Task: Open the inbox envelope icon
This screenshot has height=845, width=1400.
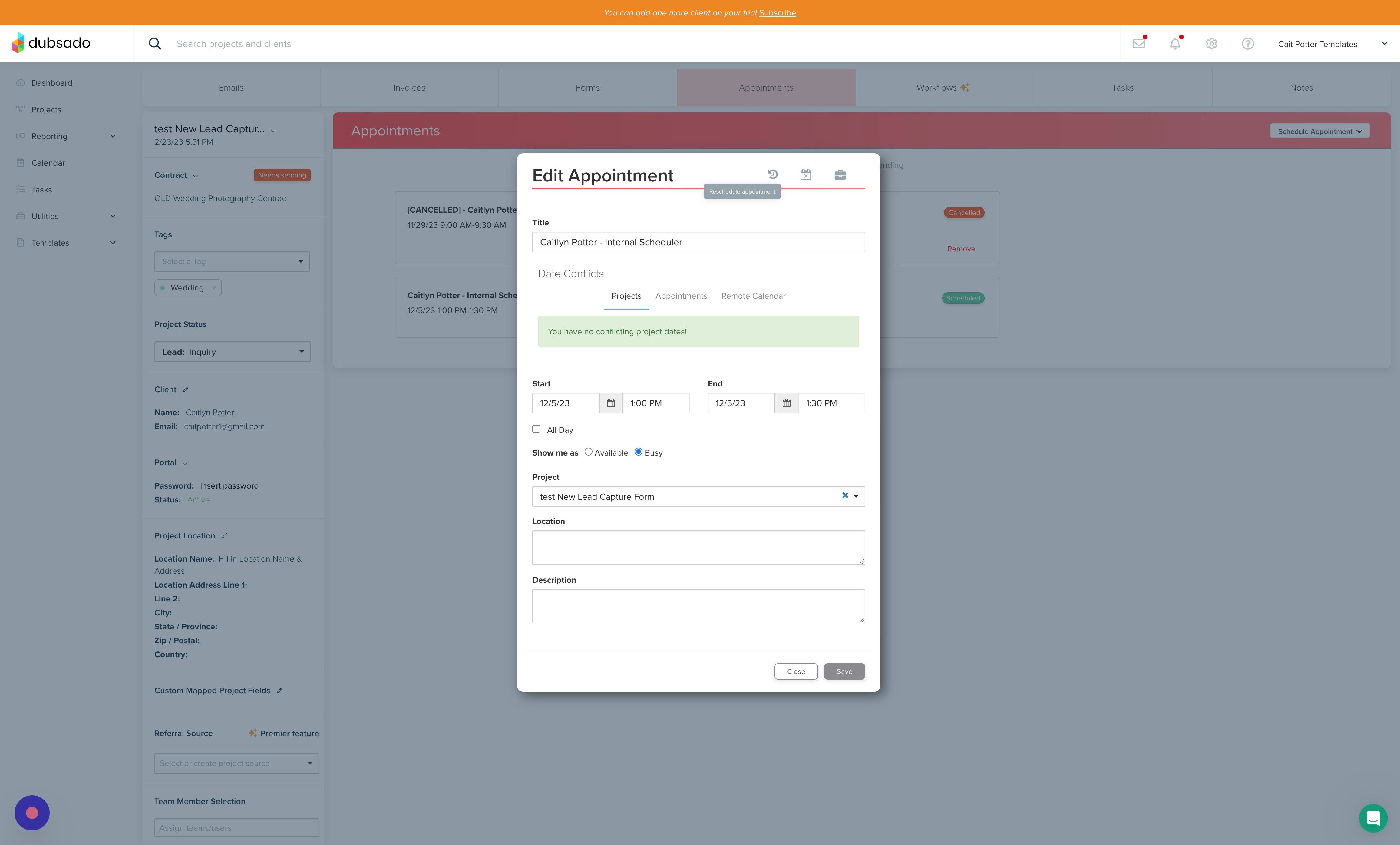Action: tap(1139, 43)
